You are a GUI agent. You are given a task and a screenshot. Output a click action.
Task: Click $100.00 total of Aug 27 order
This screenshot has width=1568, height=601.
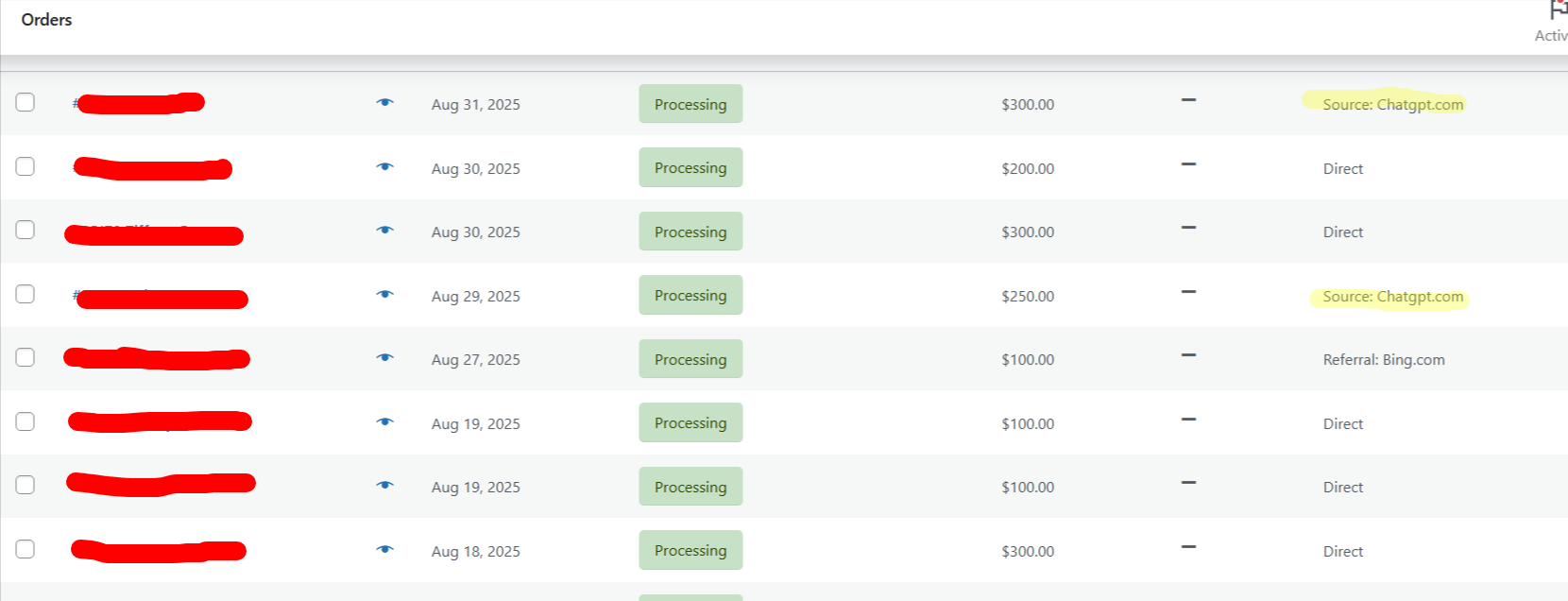click(1028, 360)
